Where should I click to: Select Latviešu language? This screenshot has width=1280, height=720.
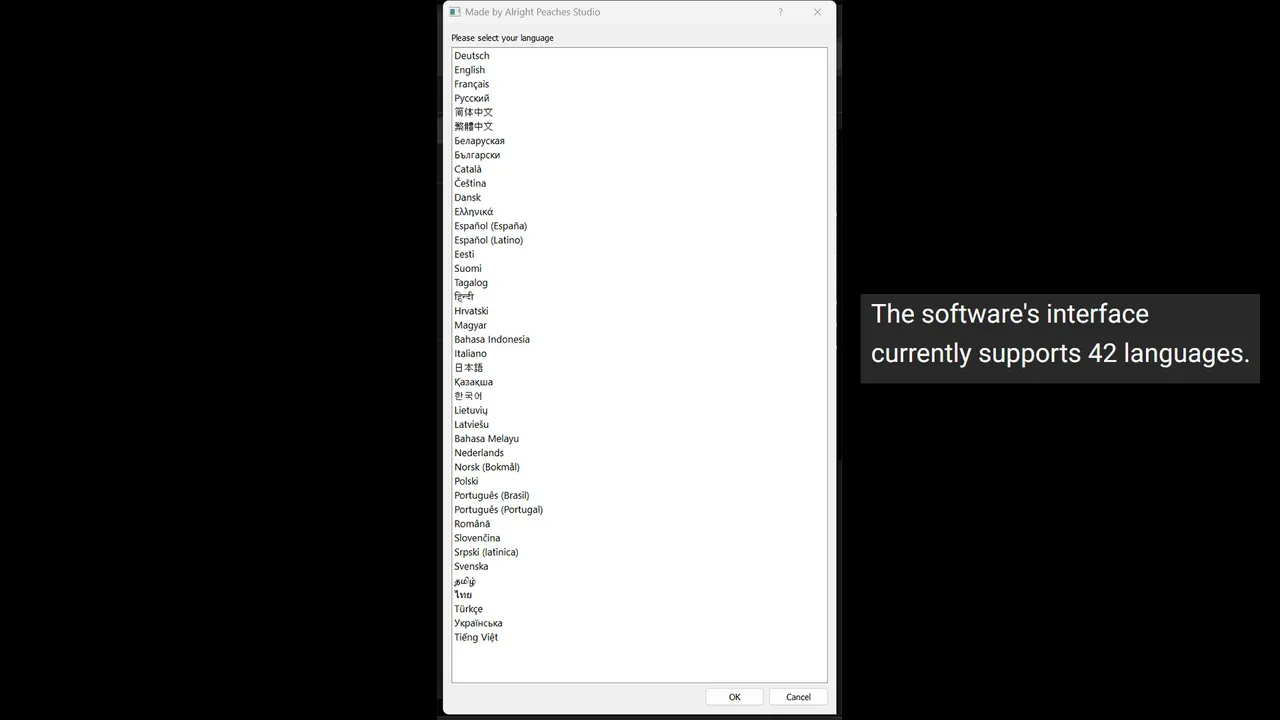pos(471,424)
